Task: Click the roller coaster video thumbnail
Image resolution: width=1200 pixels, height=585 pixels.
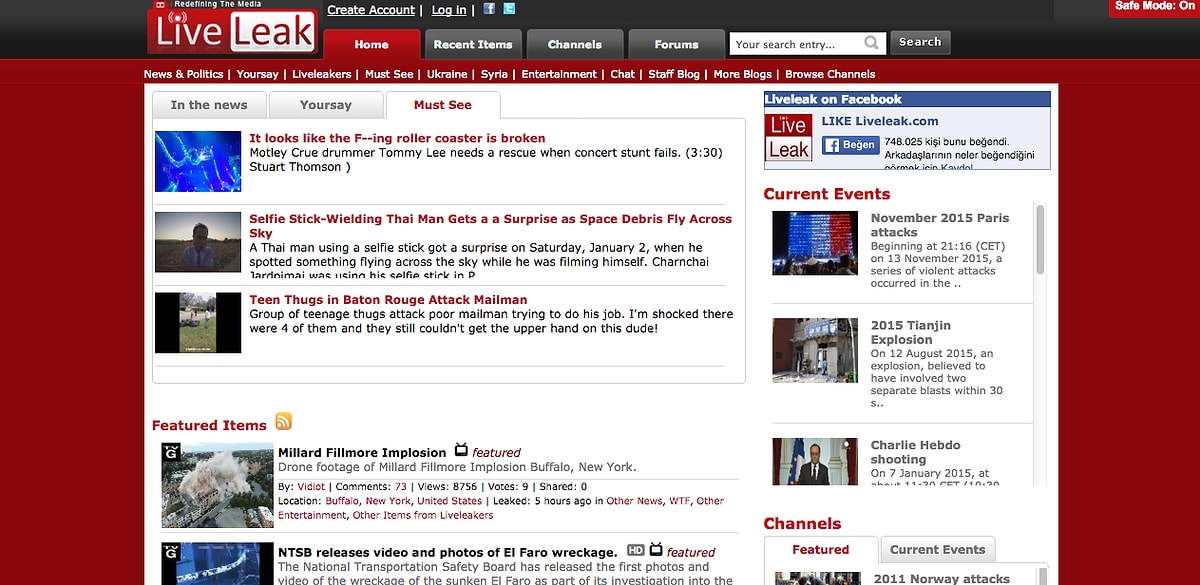Action: coord(198,161)
